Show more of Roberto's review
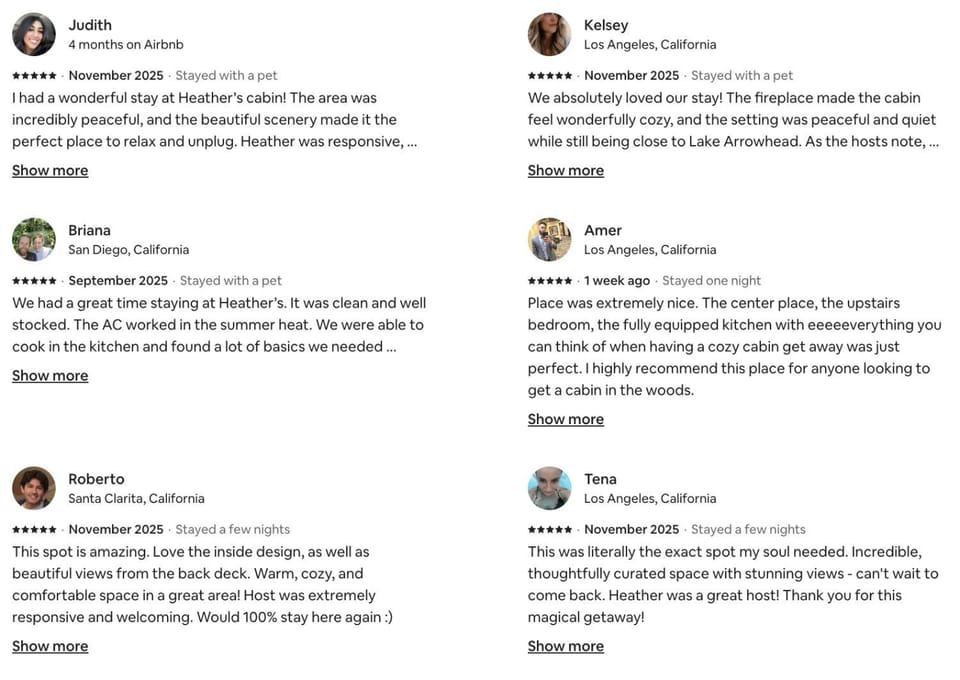960x680 pixels. pyautogui.click(x=50, y=647)
